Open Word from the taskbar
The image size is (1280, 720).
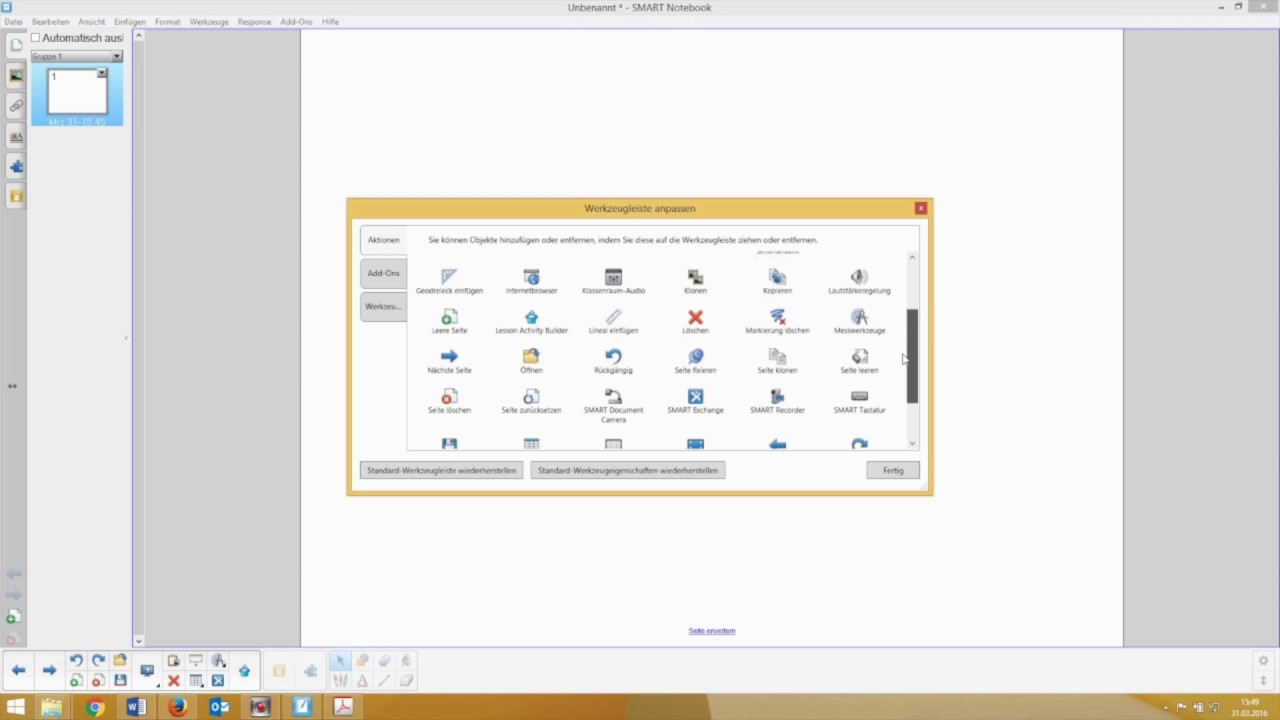(136, 707)
